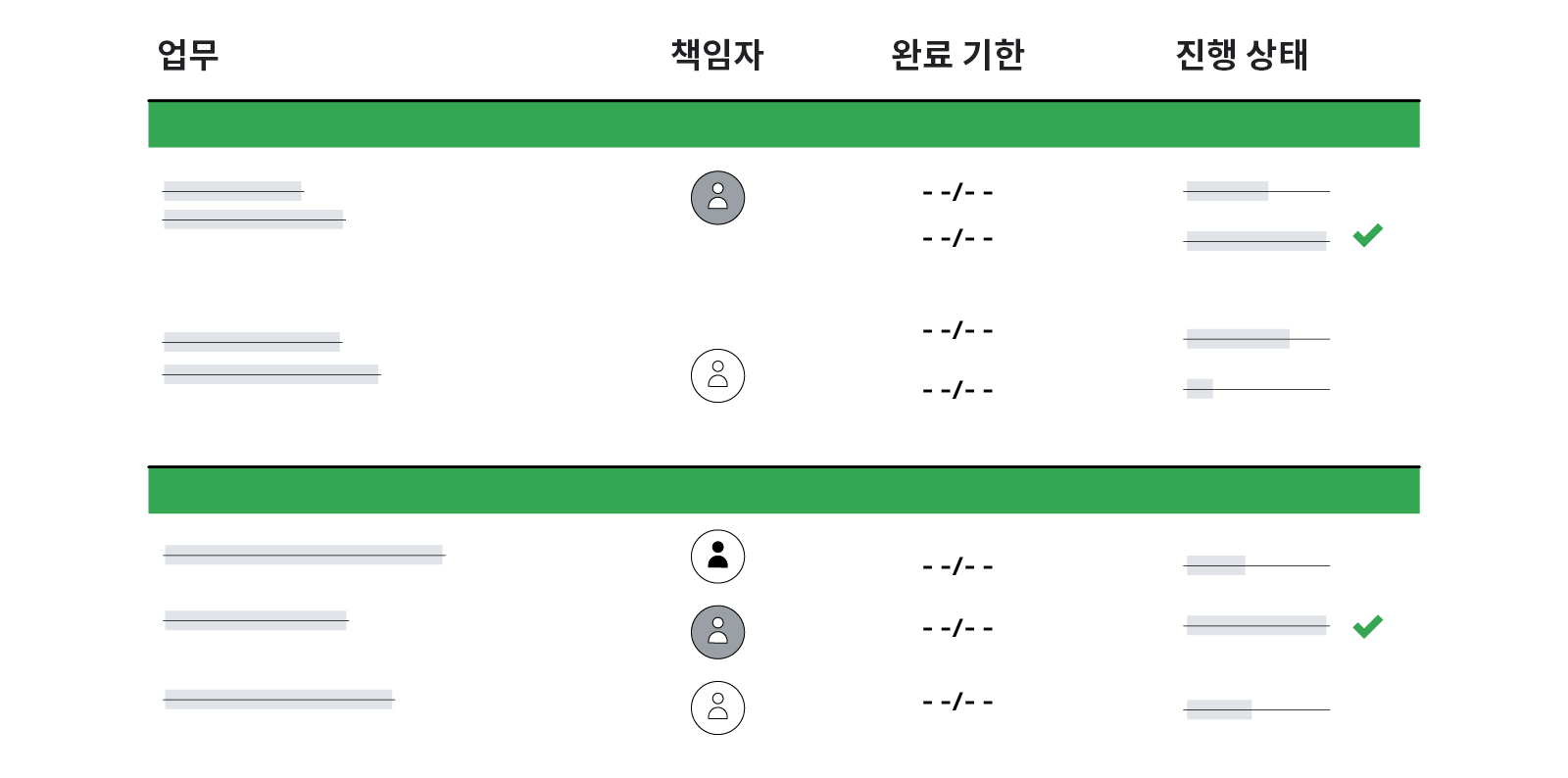Click the gray avatar in second section
The width and height of the screenshot is (1568, 778).
coord(717,632)
